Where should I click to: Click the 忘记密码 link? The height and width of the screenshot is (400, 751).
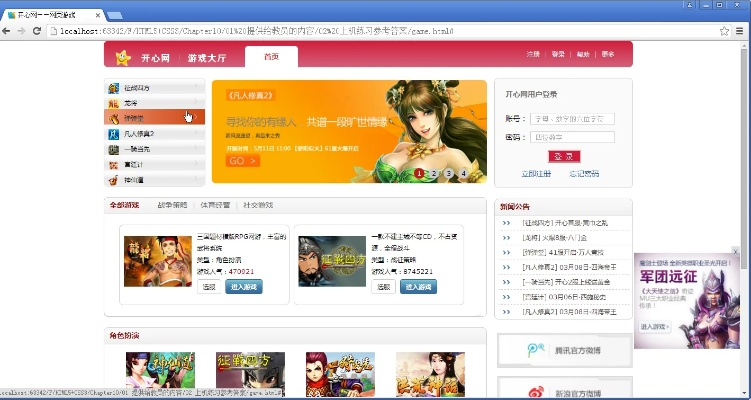tap(584, 173)
